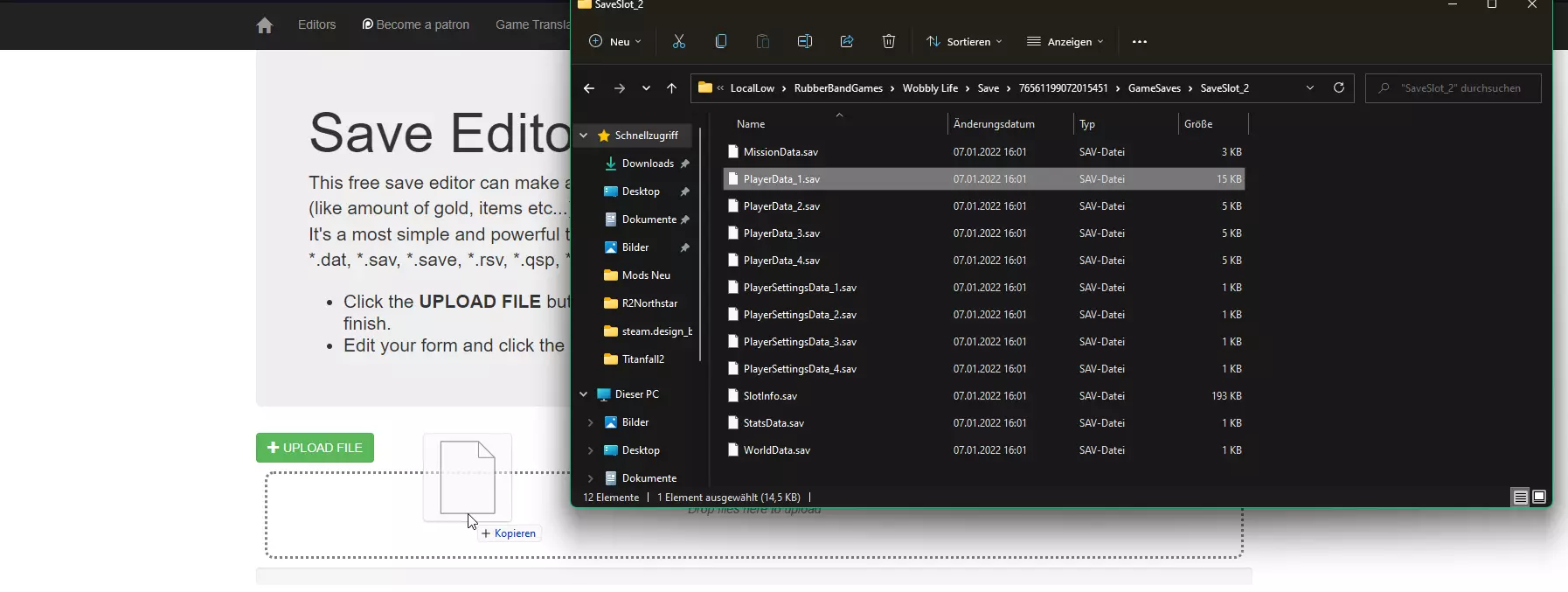This screenshot has height=592, width=1568.
Task: Collapse the Schnellzugriff tree section
Action: 584,136
